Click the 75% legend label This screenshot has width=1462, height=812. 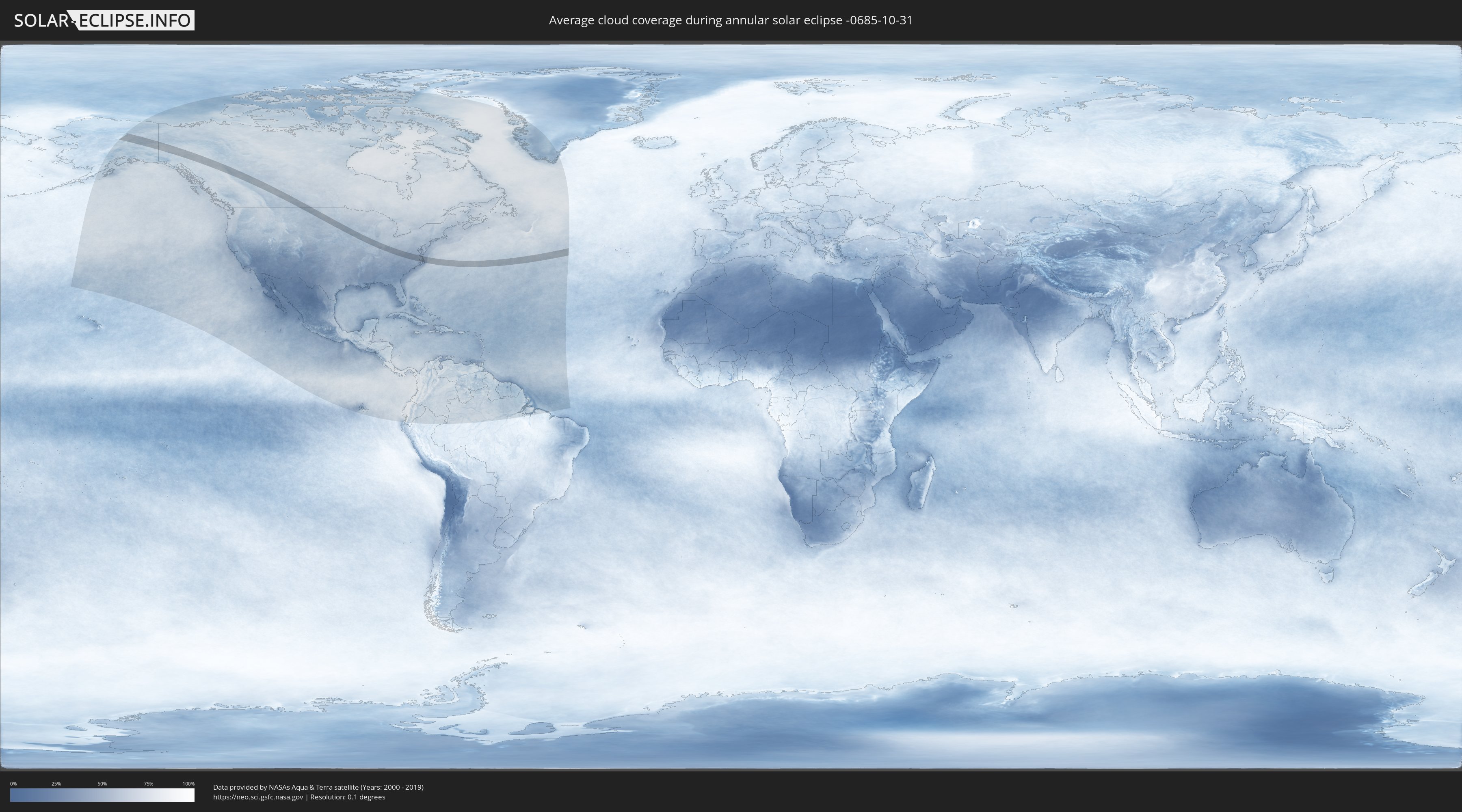(148, 784)
